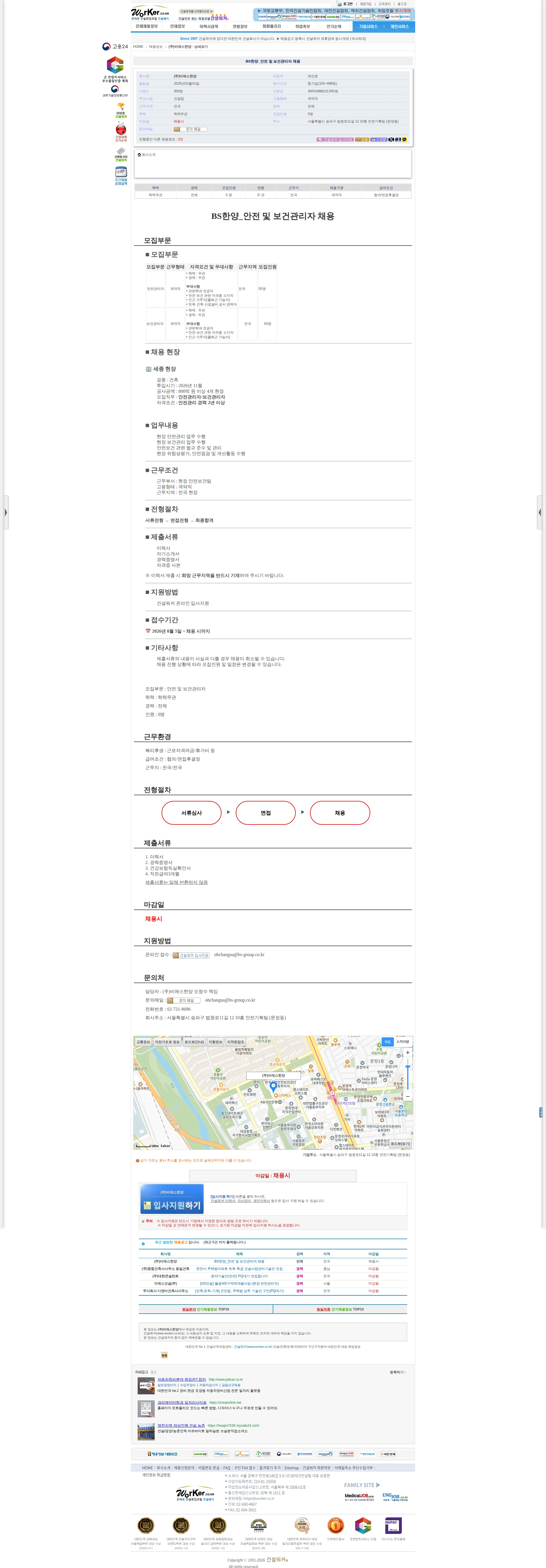Open 자동차정비분야 취업은? 잡카 ad link
Viewport: 546px width, 1568px height.
tap(182, 1379)
